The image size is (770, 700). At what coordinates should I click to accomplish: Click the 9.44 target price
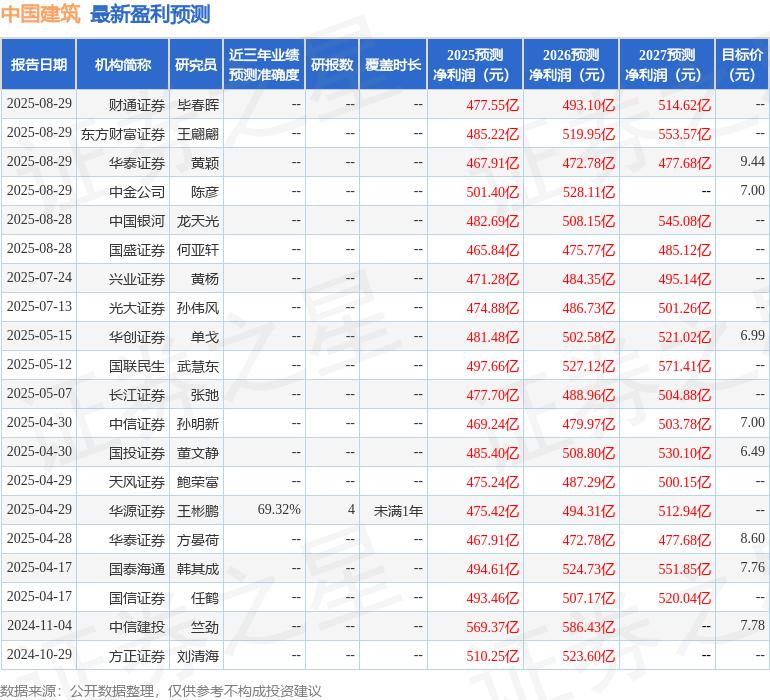coord(752,161)
